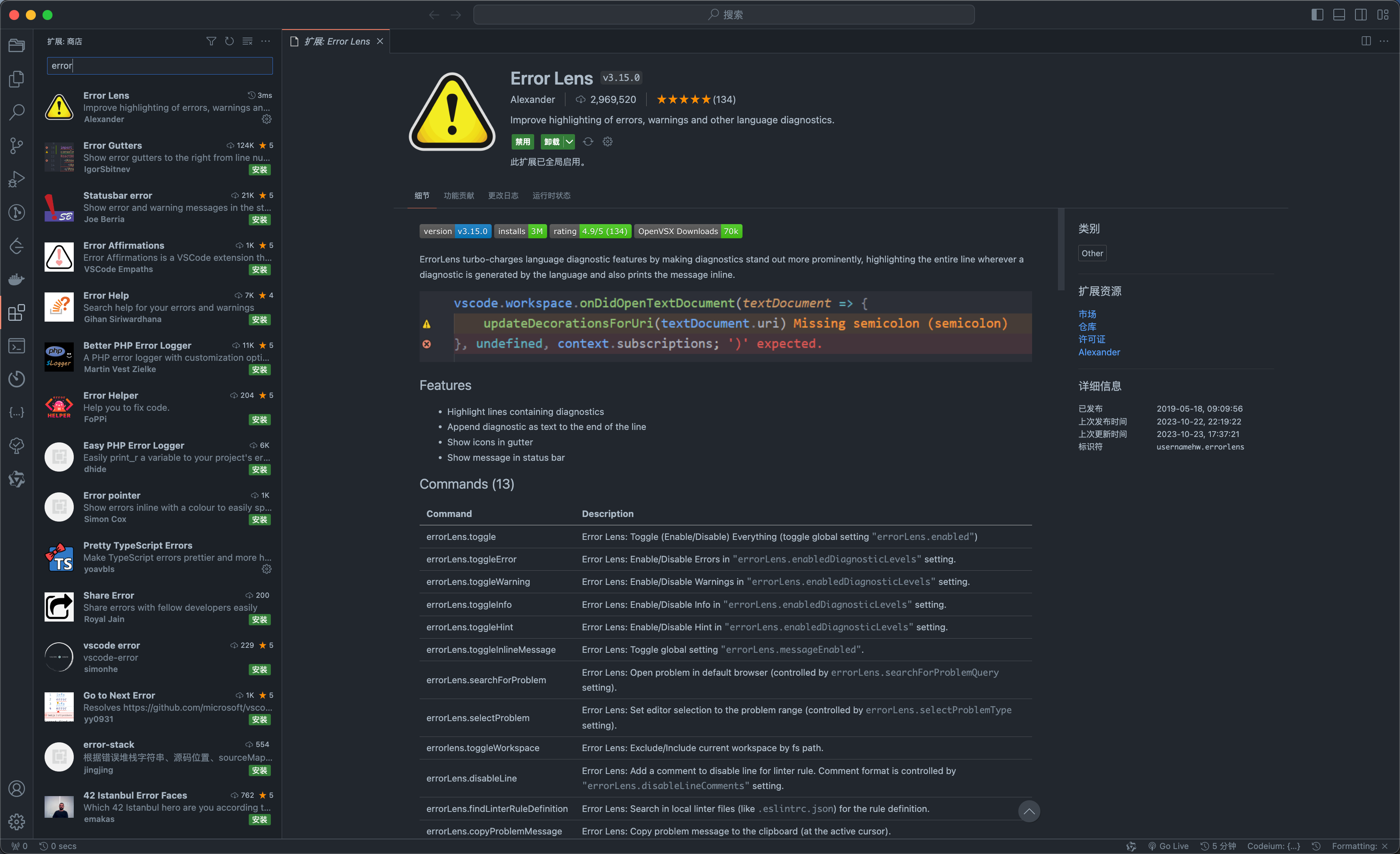Toggle the primary sidebar visibility

tap(1317, 15)
